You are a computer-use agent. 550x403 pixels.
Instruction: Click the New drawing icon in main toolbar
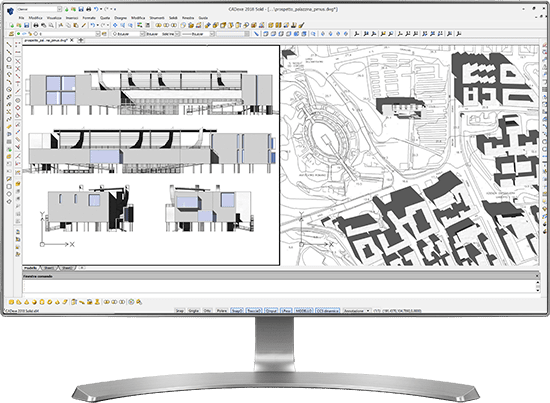[x=12, y=25]
